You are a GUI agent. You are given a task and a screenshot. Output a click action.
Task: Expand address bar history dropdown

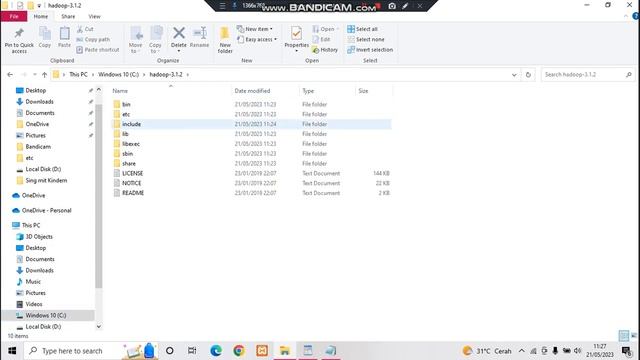click(514, 75)
